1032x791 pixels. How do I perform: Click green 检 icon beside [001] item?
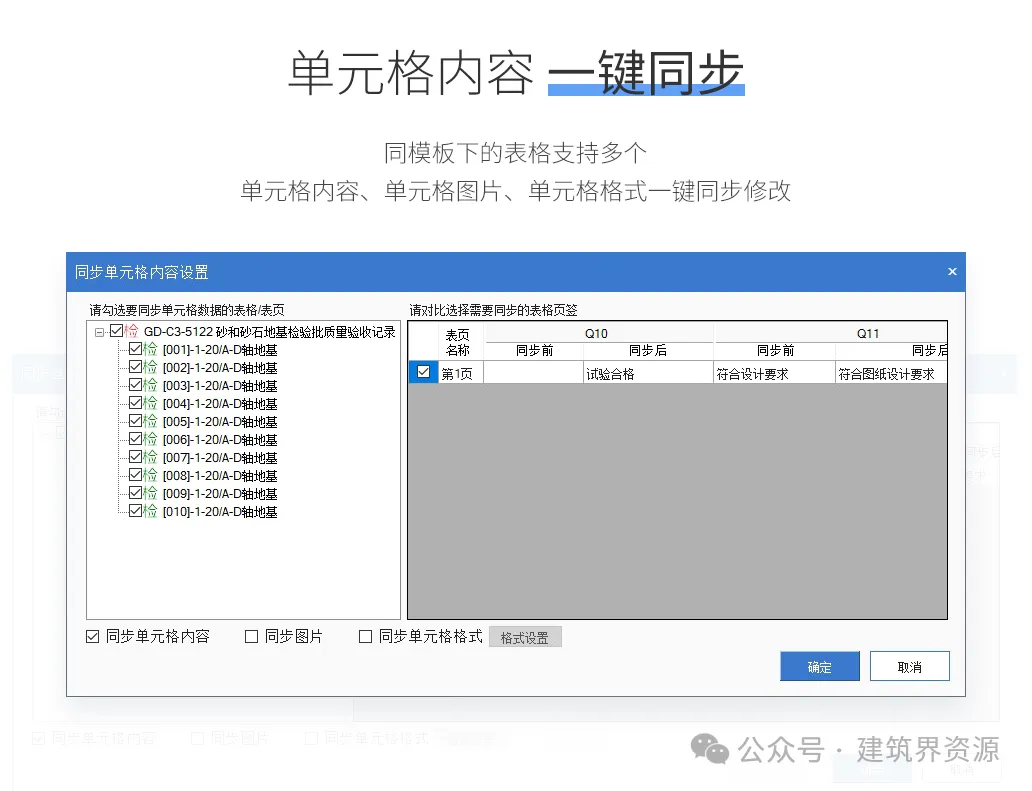151,349
